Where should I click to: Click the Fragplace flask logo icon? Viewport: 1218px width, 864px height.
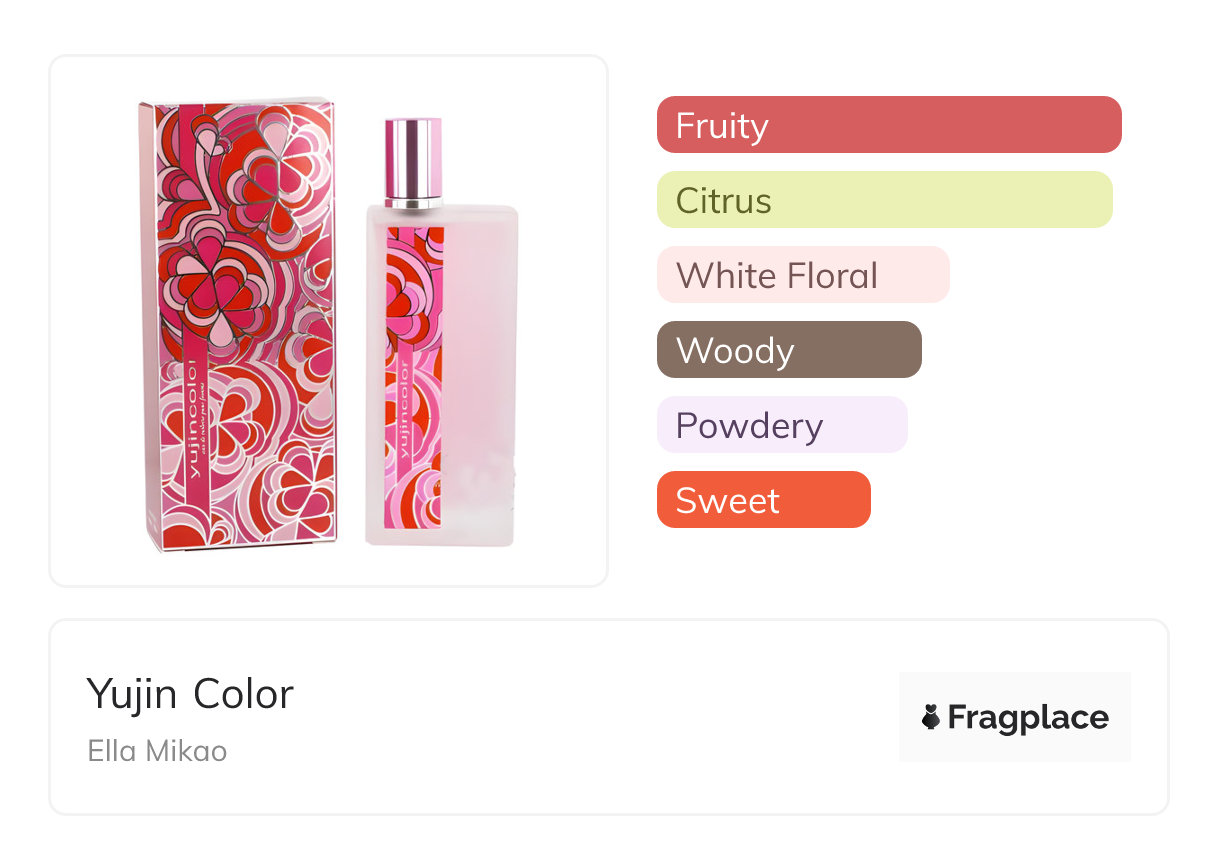point(931,717)
